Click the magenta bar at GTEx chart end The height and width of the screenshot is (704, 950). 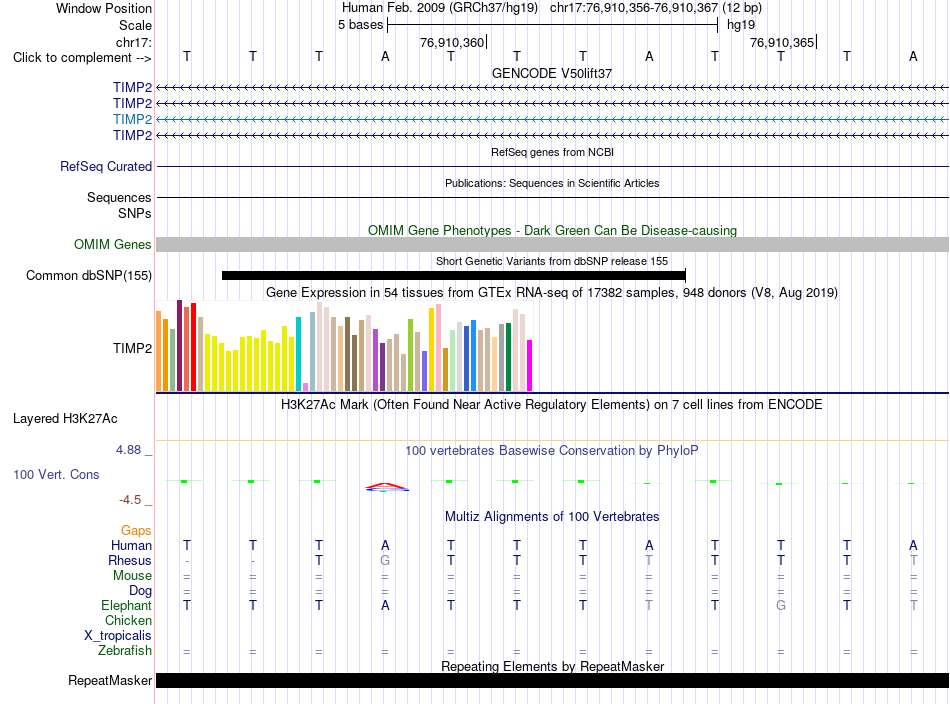coord(530,365)
